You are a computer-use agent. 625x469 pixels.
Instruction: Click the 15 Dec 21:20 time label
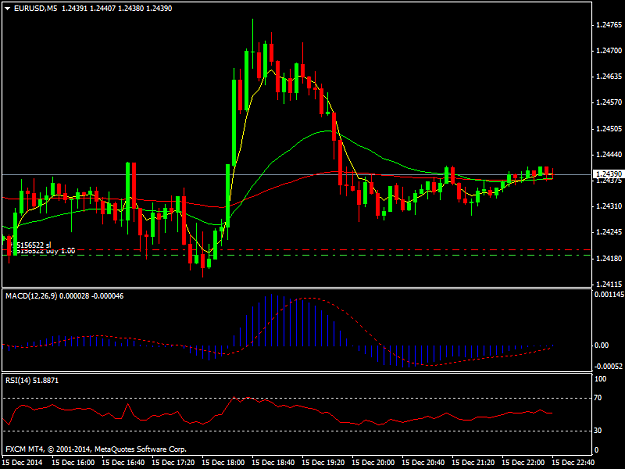click(473, 462)
